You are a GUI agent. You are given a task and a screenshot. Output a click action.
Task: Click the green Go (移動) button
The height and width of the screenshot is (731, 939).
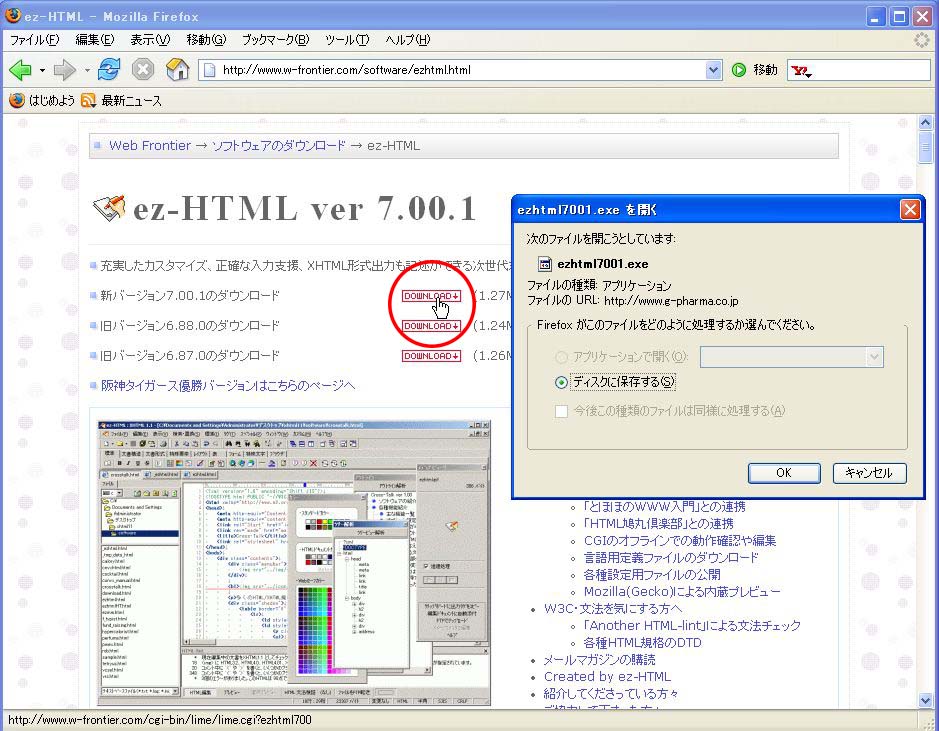[754, 70]
